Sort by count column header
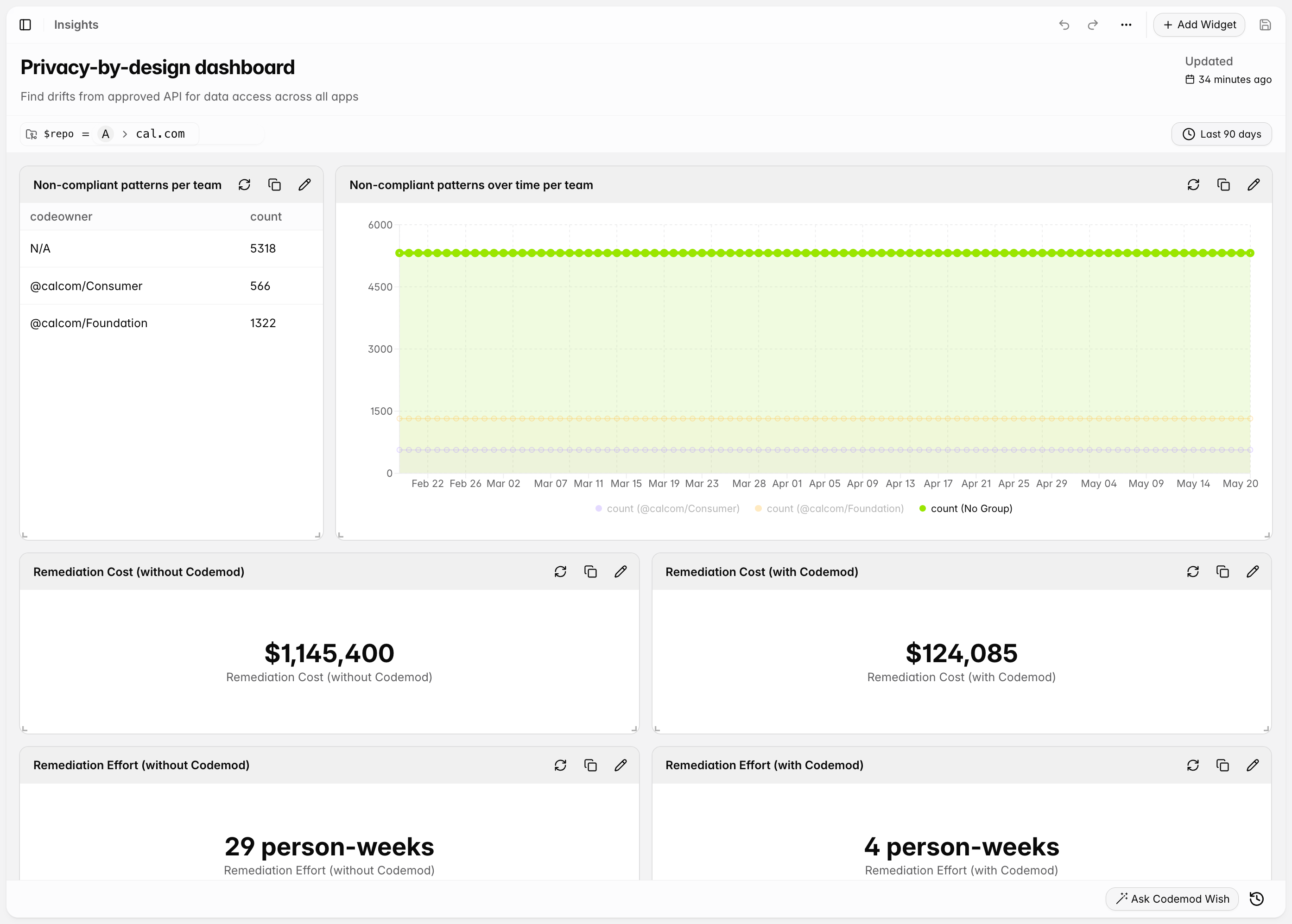This screenshot has height=924, width=1292. (x=266, y=217)
